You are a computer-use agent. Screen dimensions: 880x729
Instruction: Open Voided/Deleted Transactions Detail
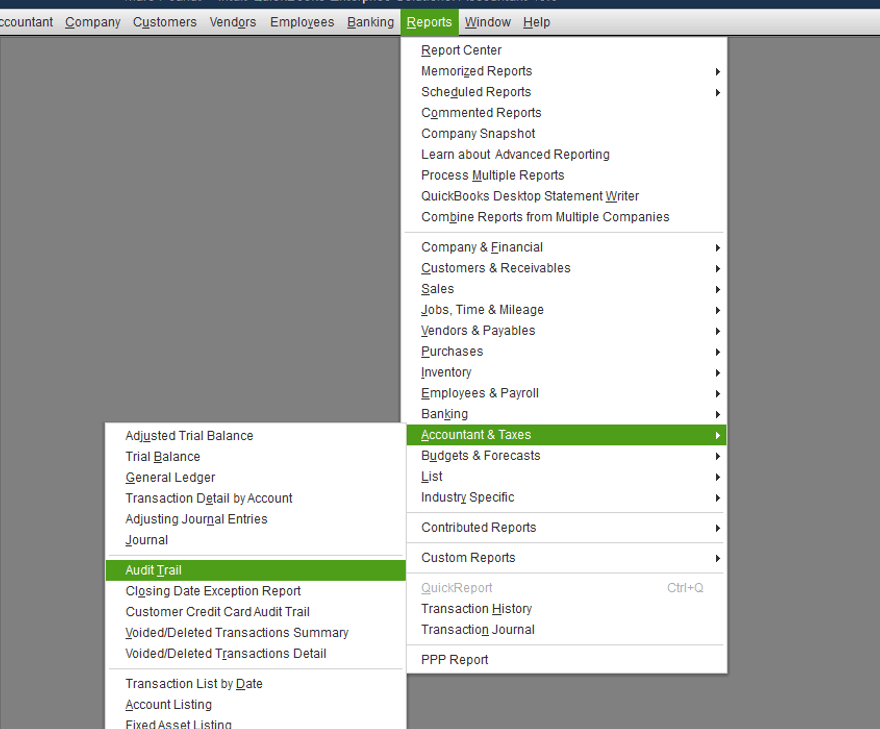[255, 653]
